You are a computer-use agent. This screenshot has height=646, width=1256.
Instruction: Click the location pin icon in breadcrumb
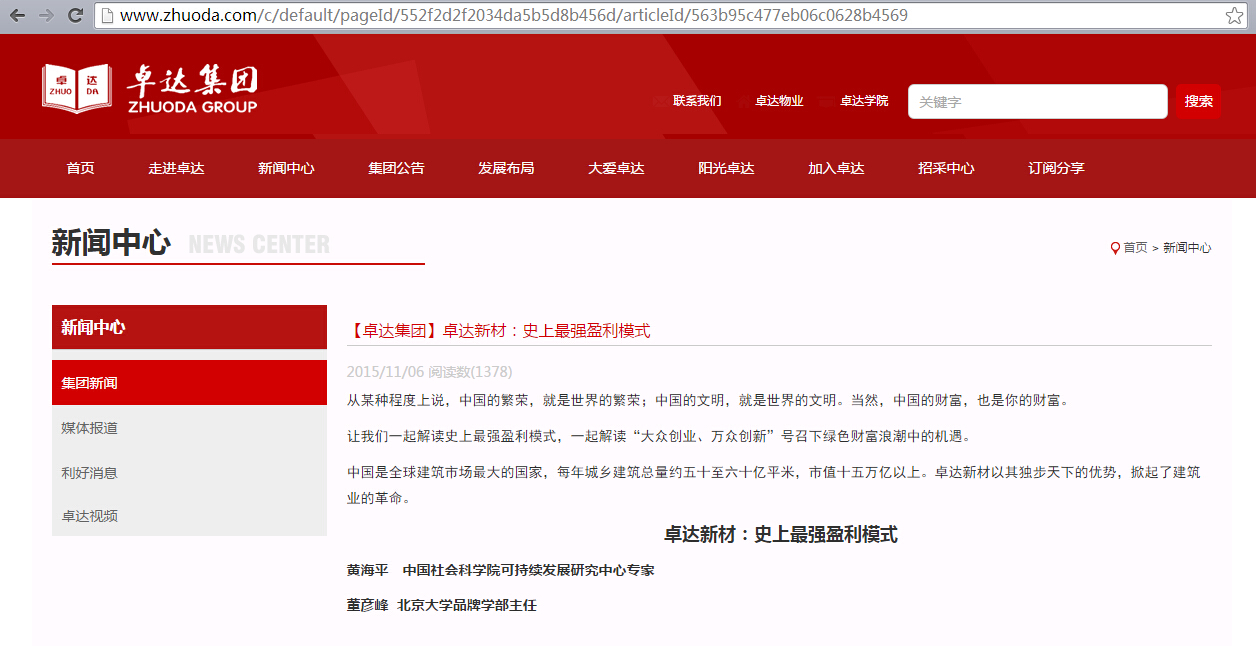tap(1115, 248)
